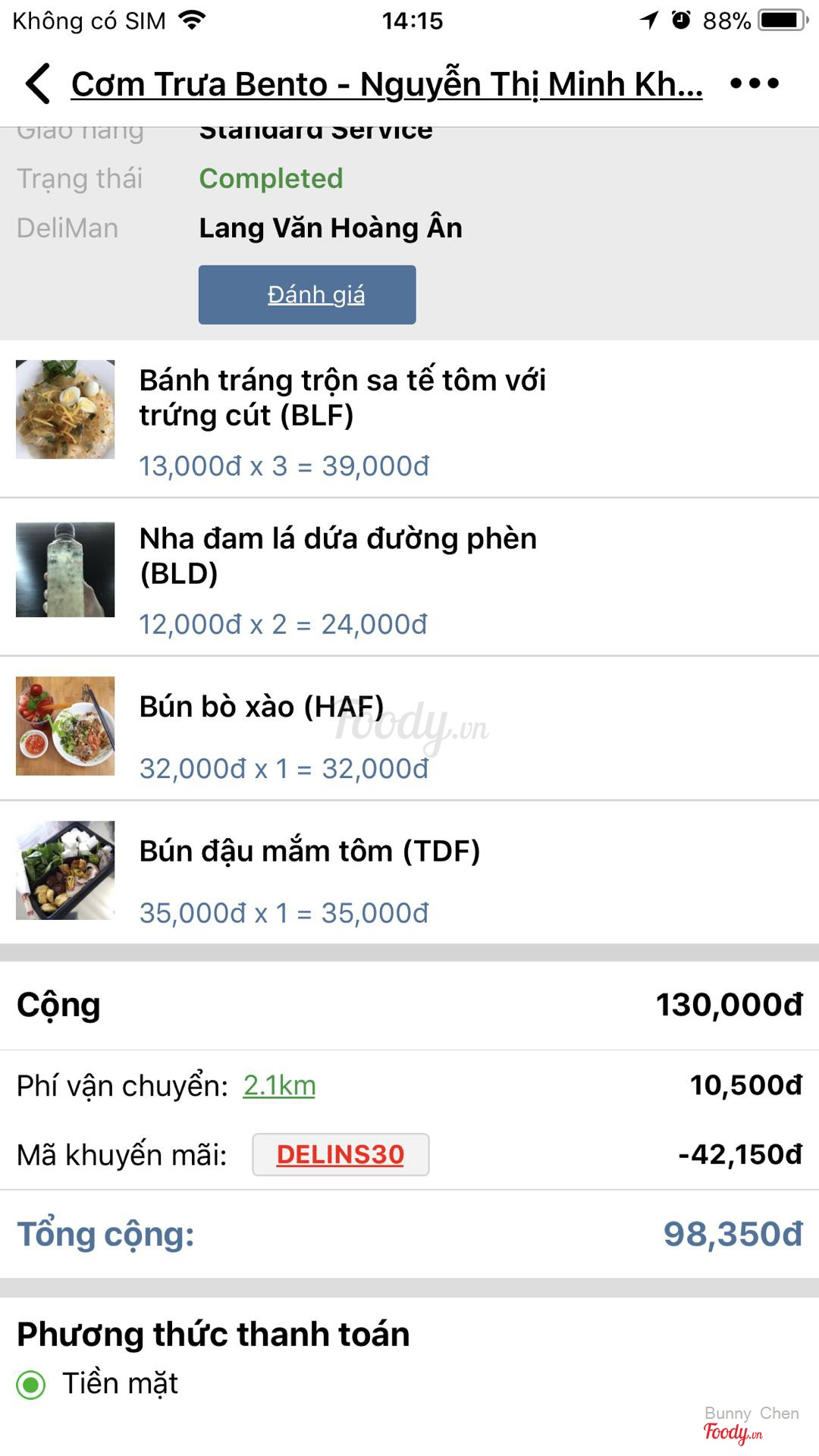Tap the Completed order status text

(271, 179)
